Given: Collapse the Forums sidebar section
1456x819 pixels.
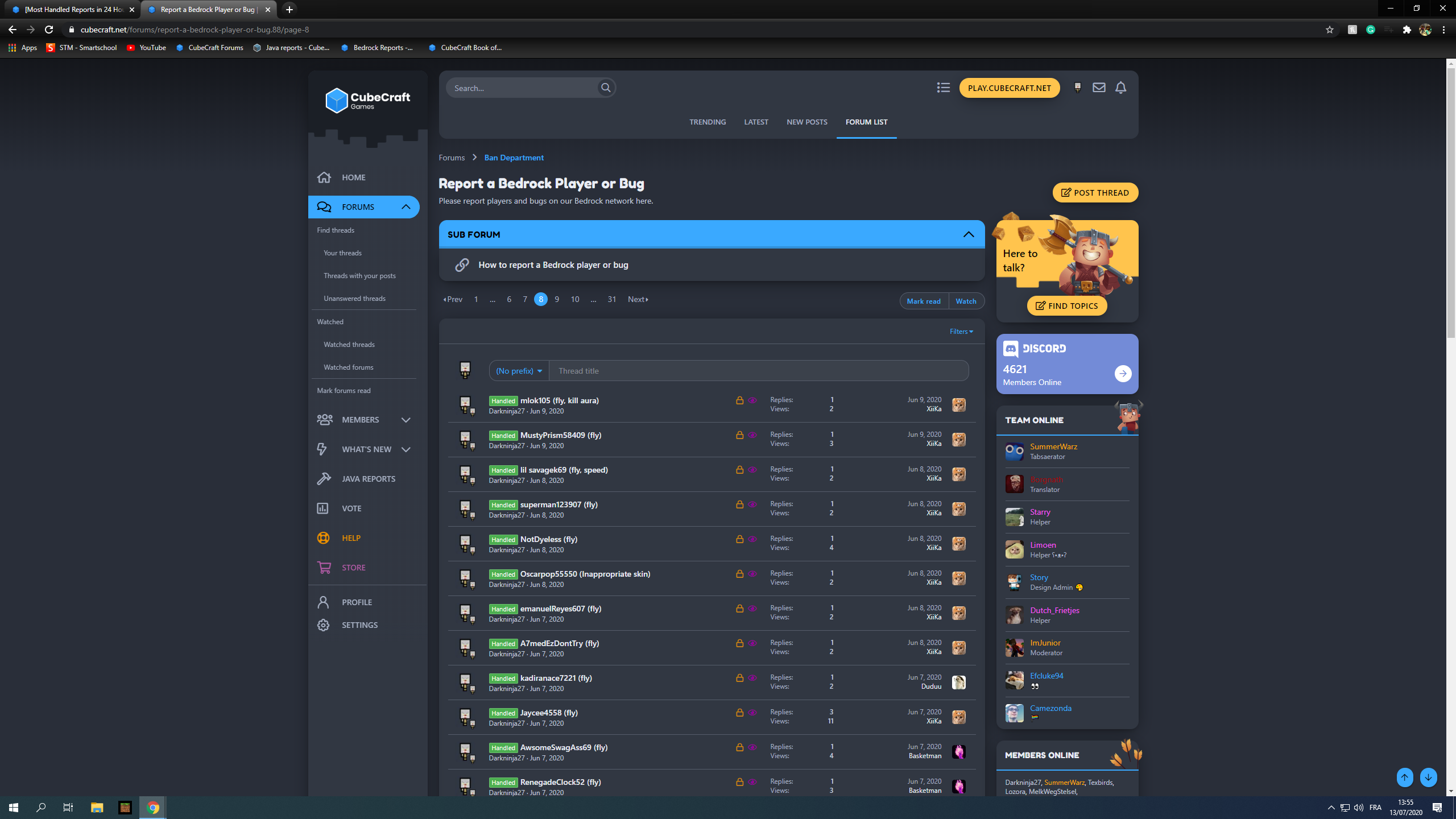Looking at the screenshot, I should click(x=406, y=207).
